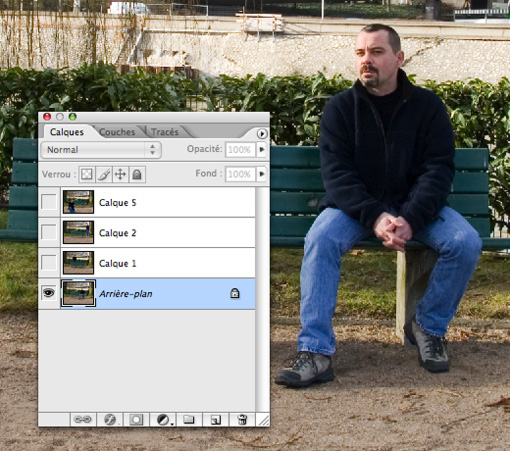The width and height of the screenshot is (510, 451).
Task: Add a layer mask using bottom icon
Action: [x=136, y=419]
